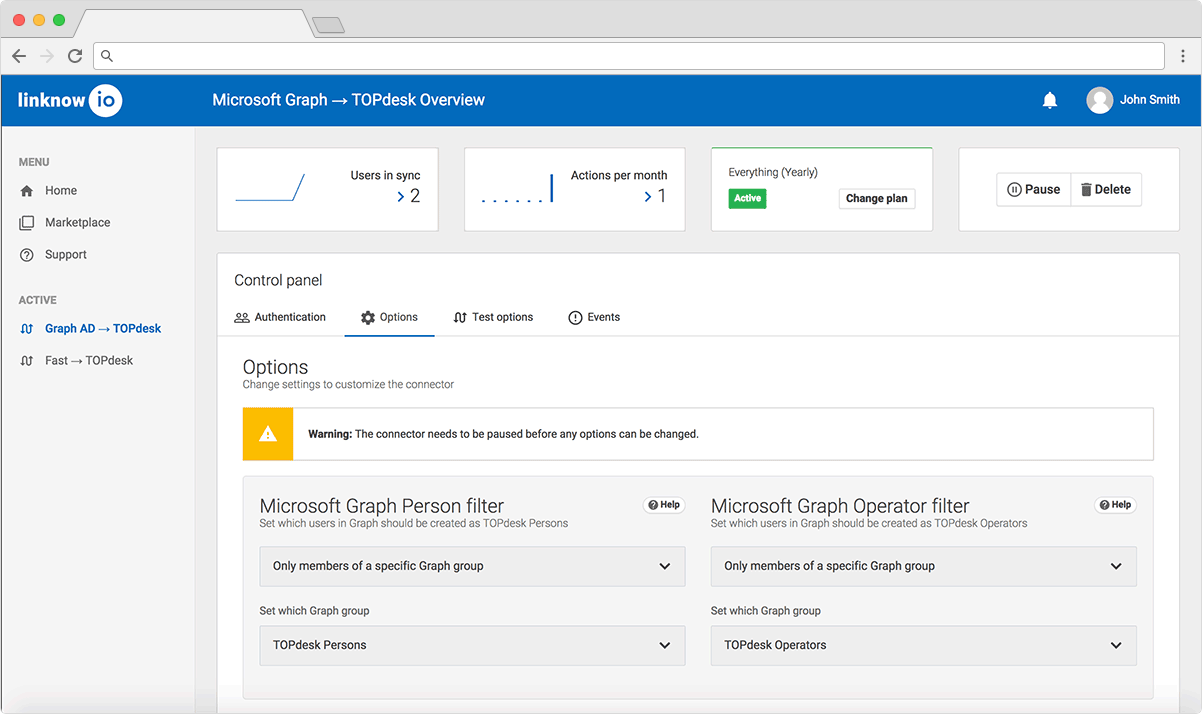Click the notification bell icon
This screenshot has width=1202, height=714.
pos(1050,100)
